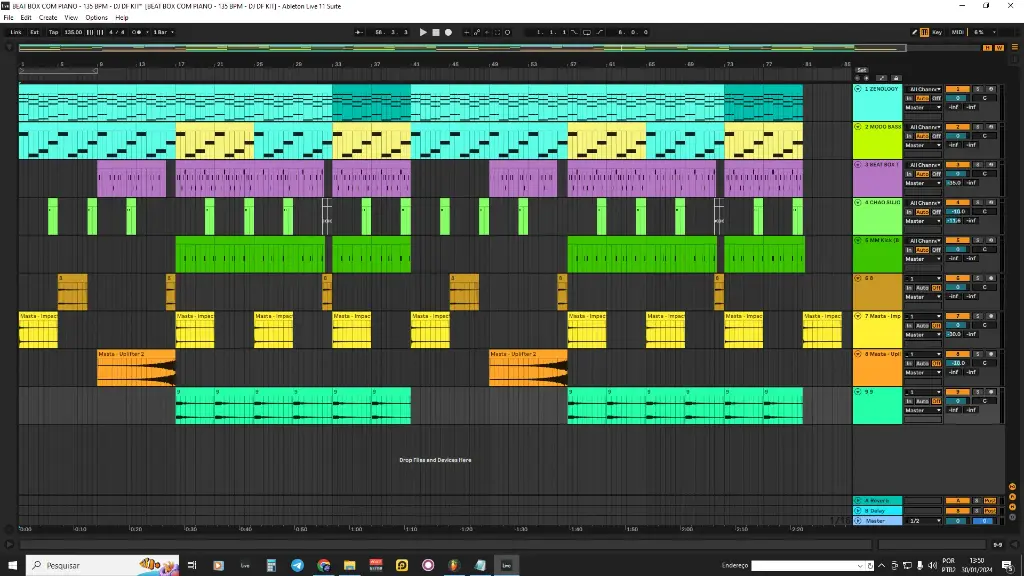
Task: Arm the Arrangement Record button
Action: (x=449, y=32)
